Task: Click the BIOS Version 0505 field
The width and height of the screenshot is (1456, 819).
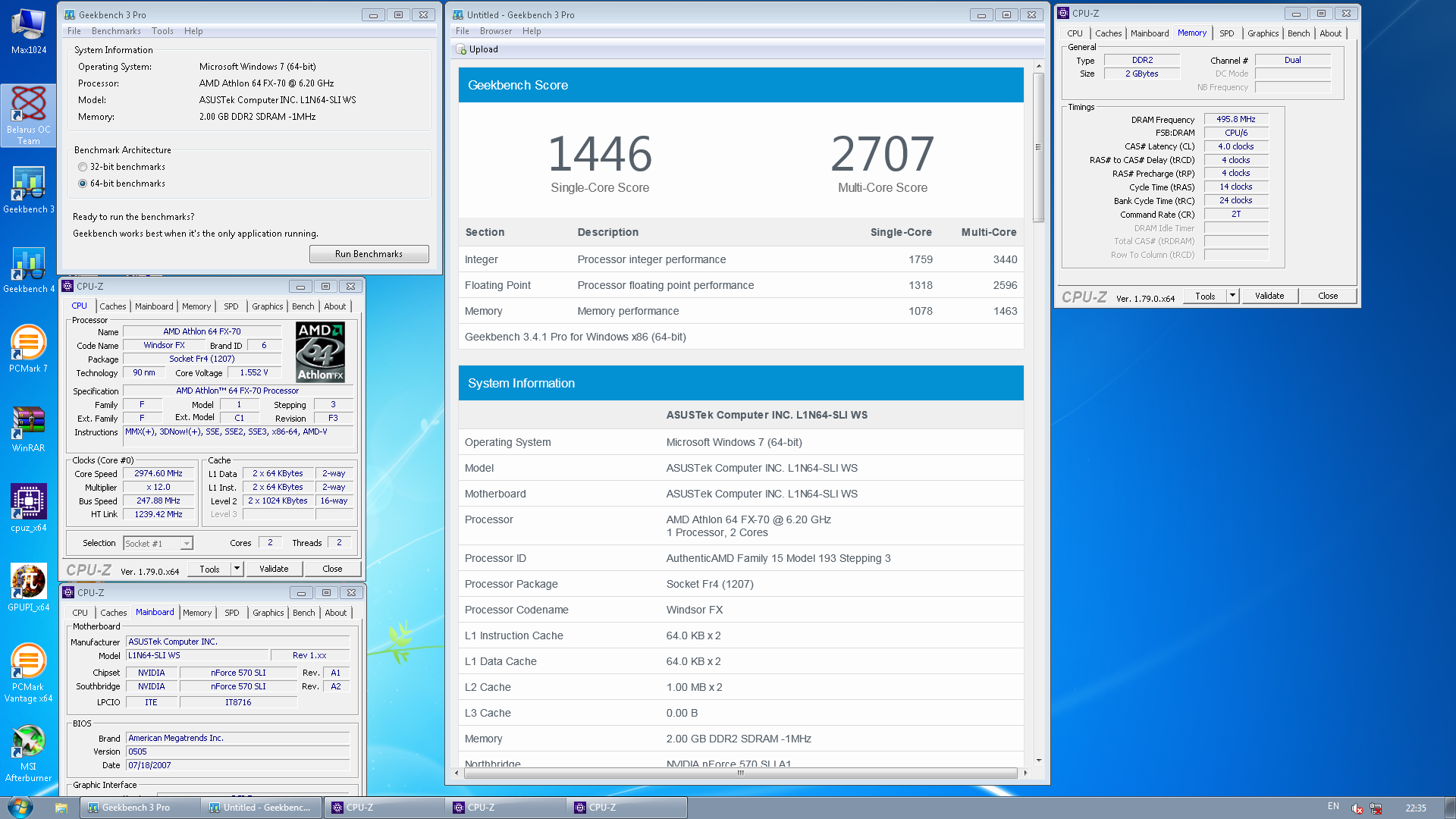Action: coord(237,752)
